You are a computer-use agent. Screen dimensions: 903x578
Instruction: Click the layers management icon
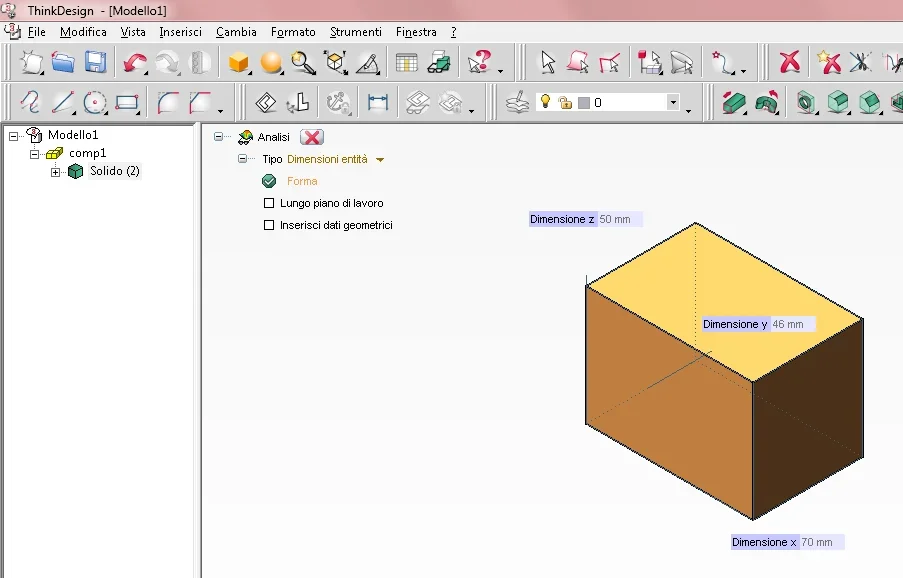coord(517,102)
